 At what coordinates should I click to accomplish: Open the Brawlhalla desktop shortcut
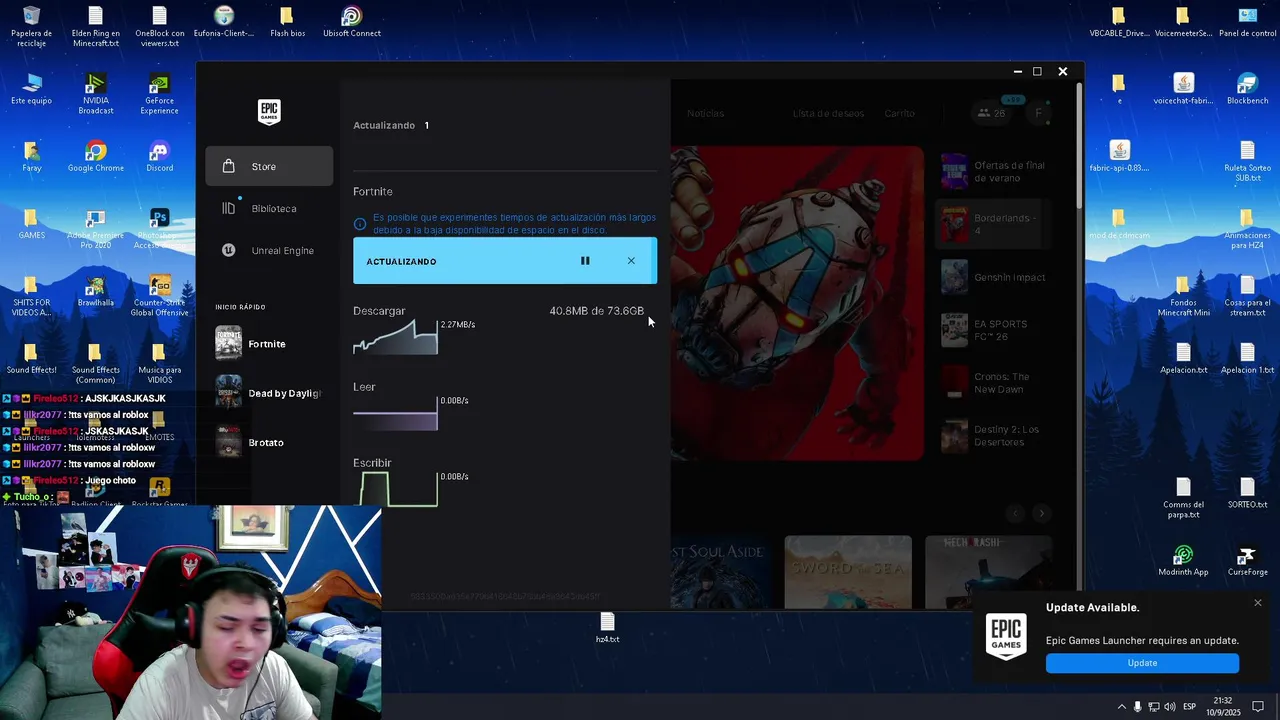click(96, 291)
